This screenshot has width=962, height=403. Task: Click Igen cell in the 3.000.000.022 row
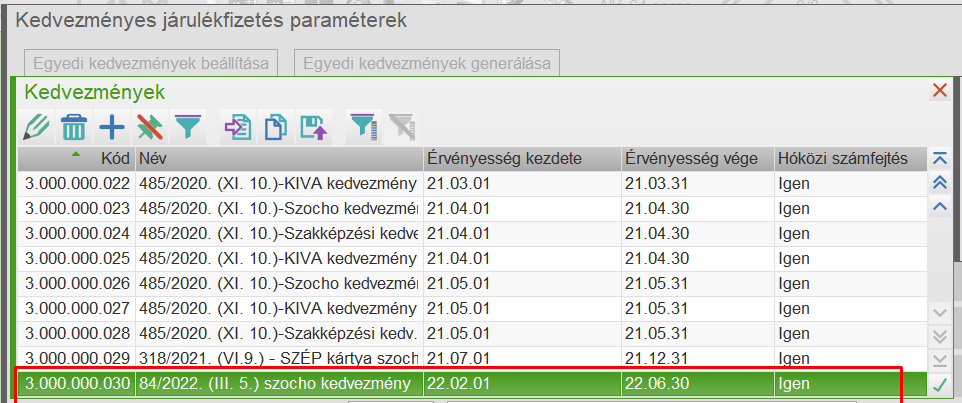click(x=851, y=183)
